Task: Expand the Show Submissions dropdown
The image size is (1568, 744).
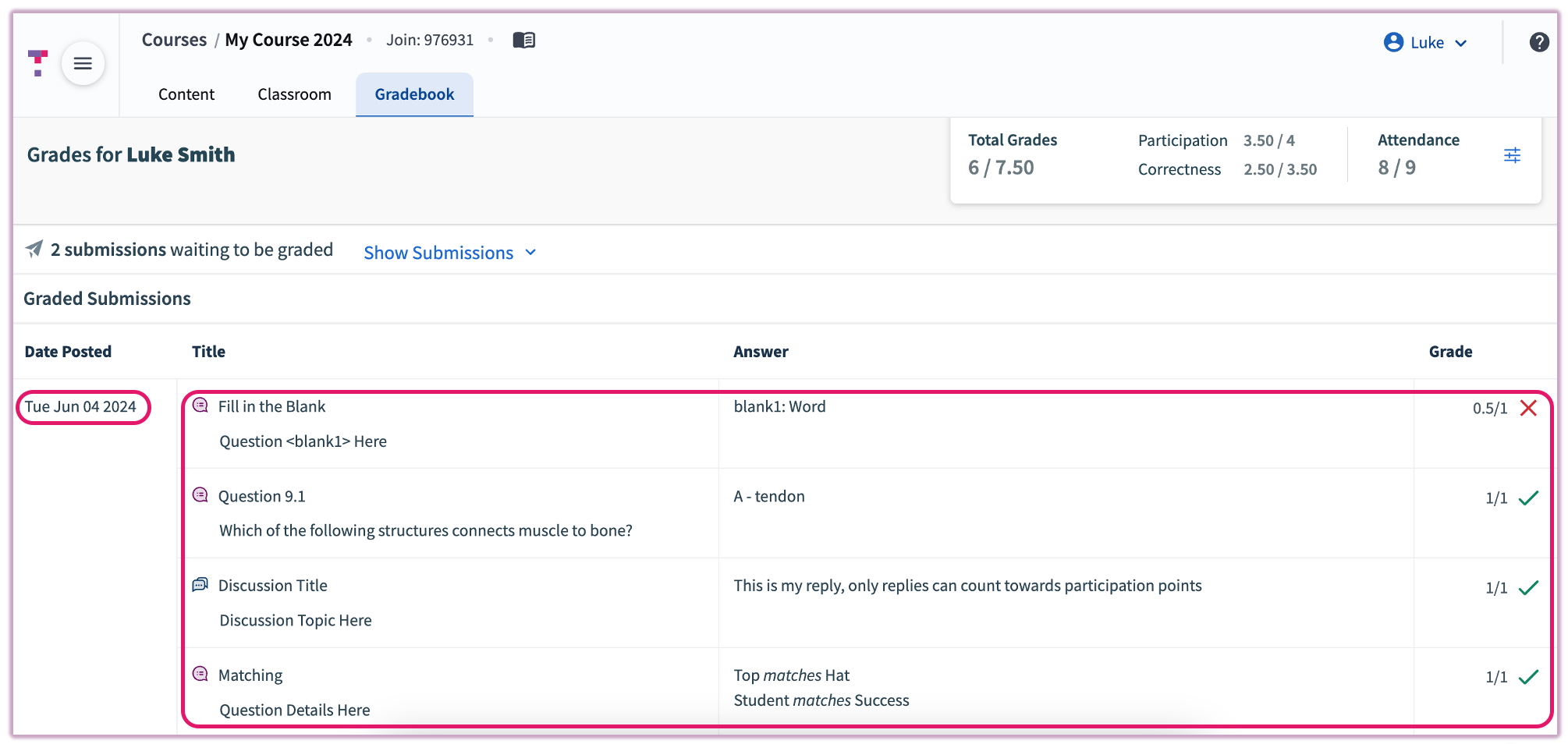Action: [x=438, y=253]
